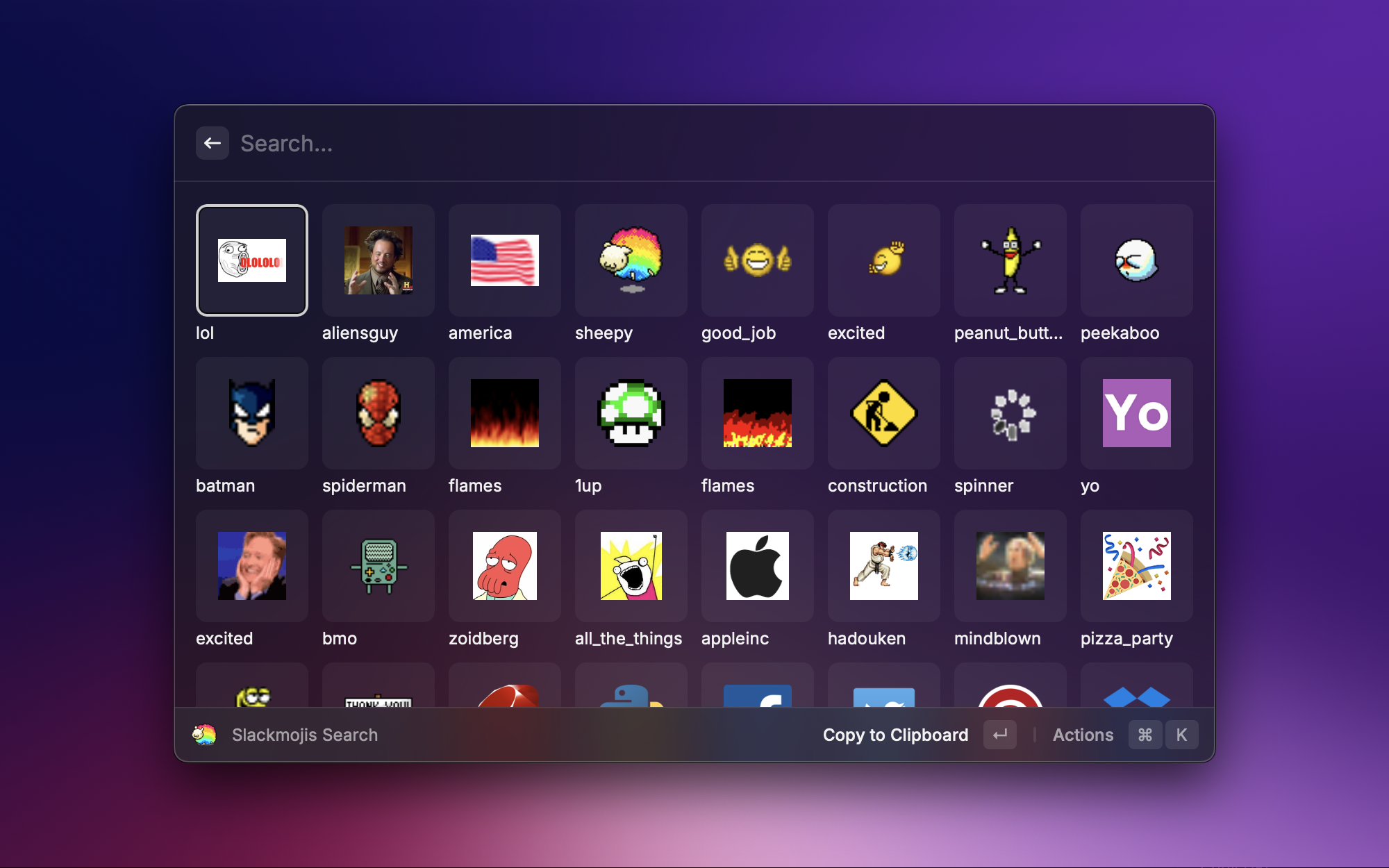Image resolution: width=1389 pixels, height=868 pixels.
Task: Select the peekaboo ghost emoji
Action: click(x=1137, y=260)
